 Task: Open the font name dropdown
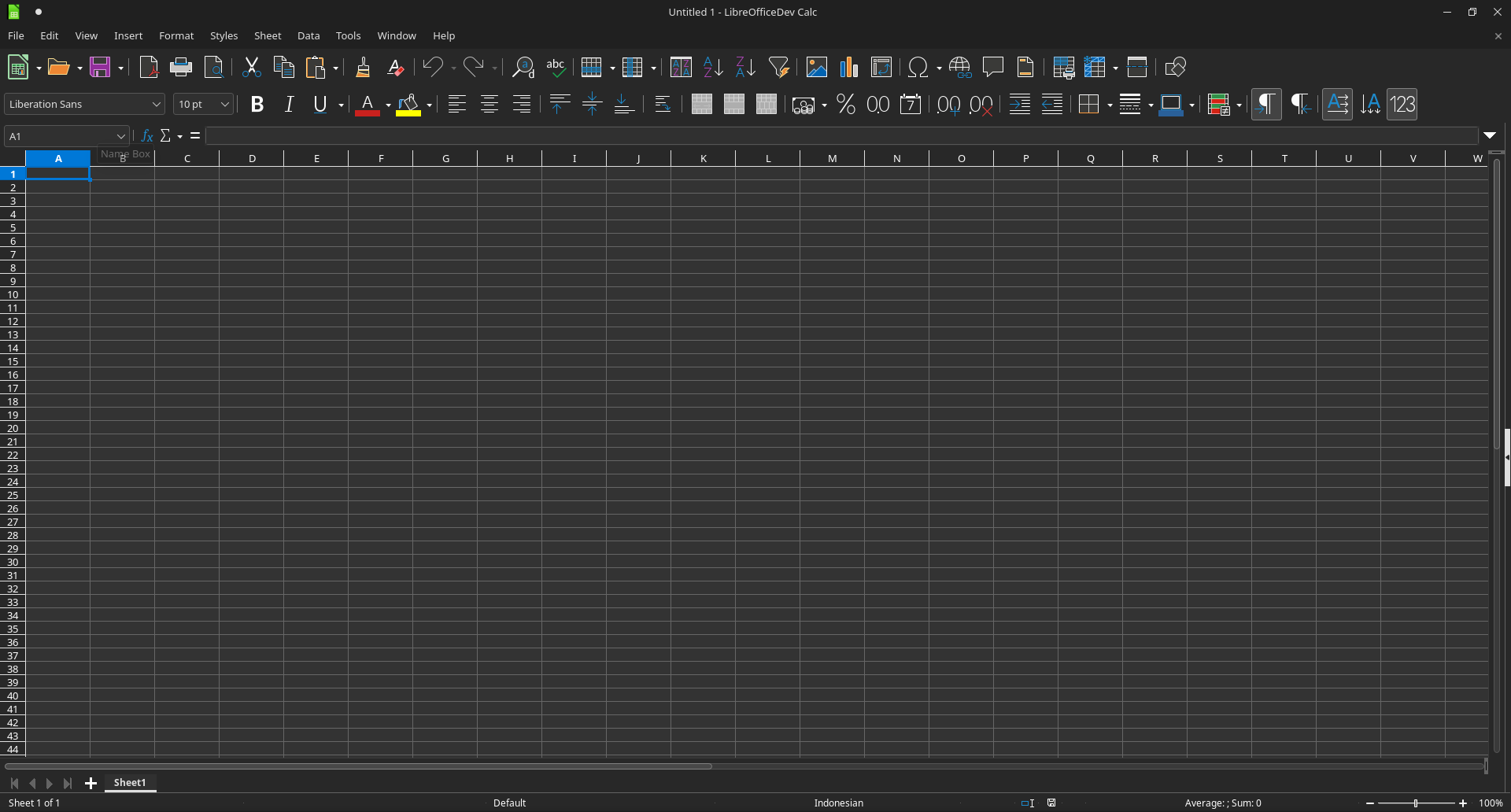[x=156, y=104]
